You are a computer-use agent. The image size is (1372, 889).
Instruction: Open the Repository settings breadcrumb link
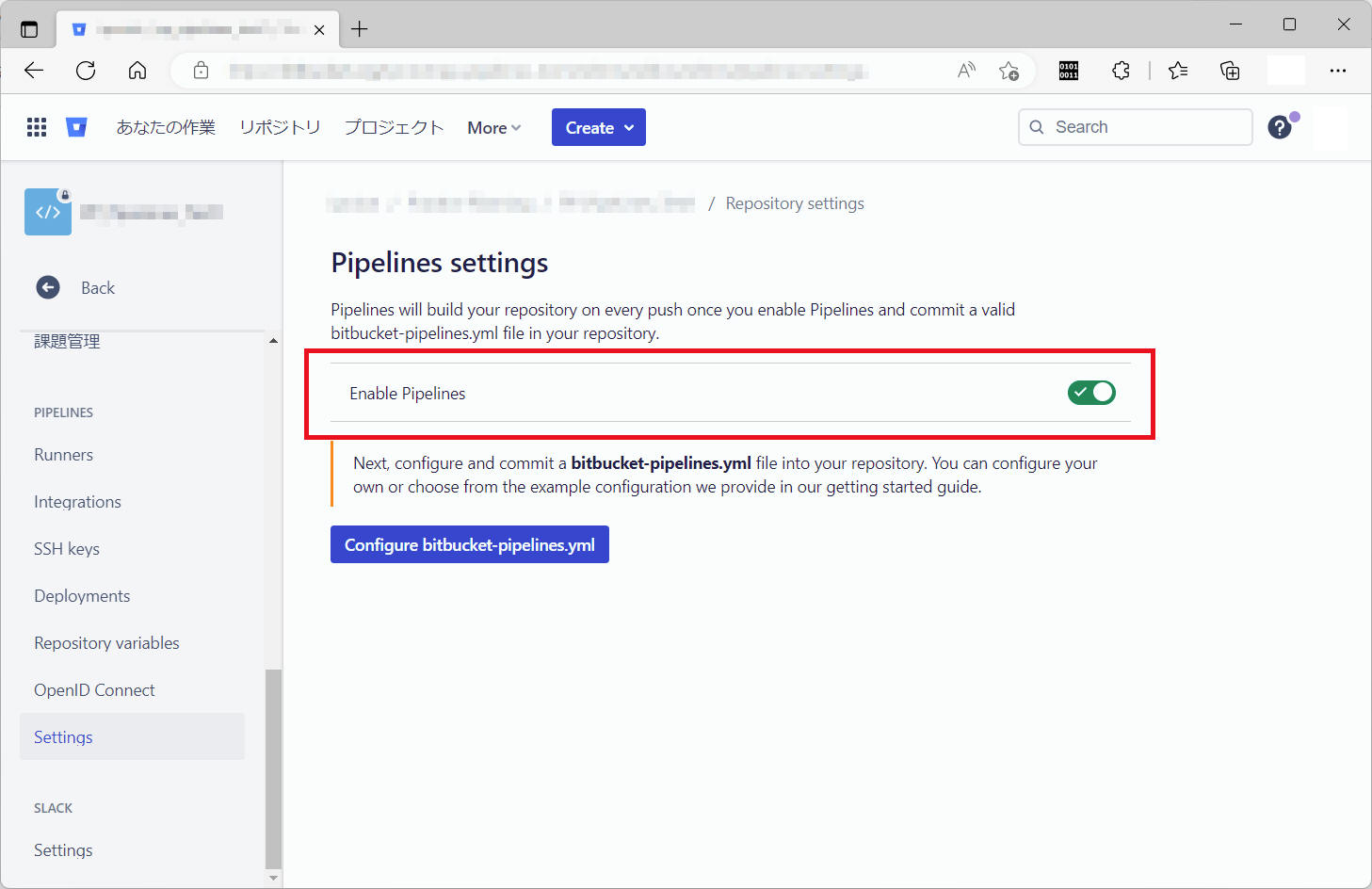tap(795, 202)
